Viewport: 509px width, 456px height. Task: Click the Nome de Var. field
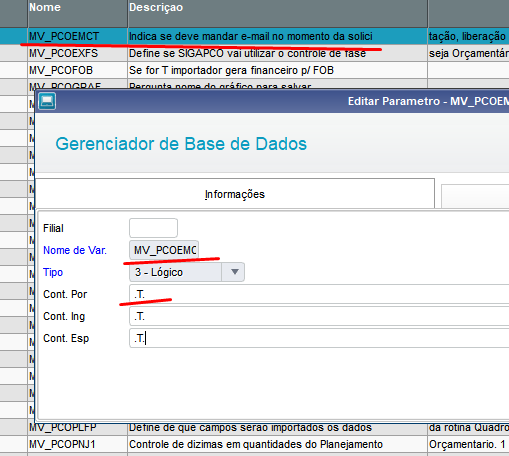pyautogui.click(x=164, y=250)
